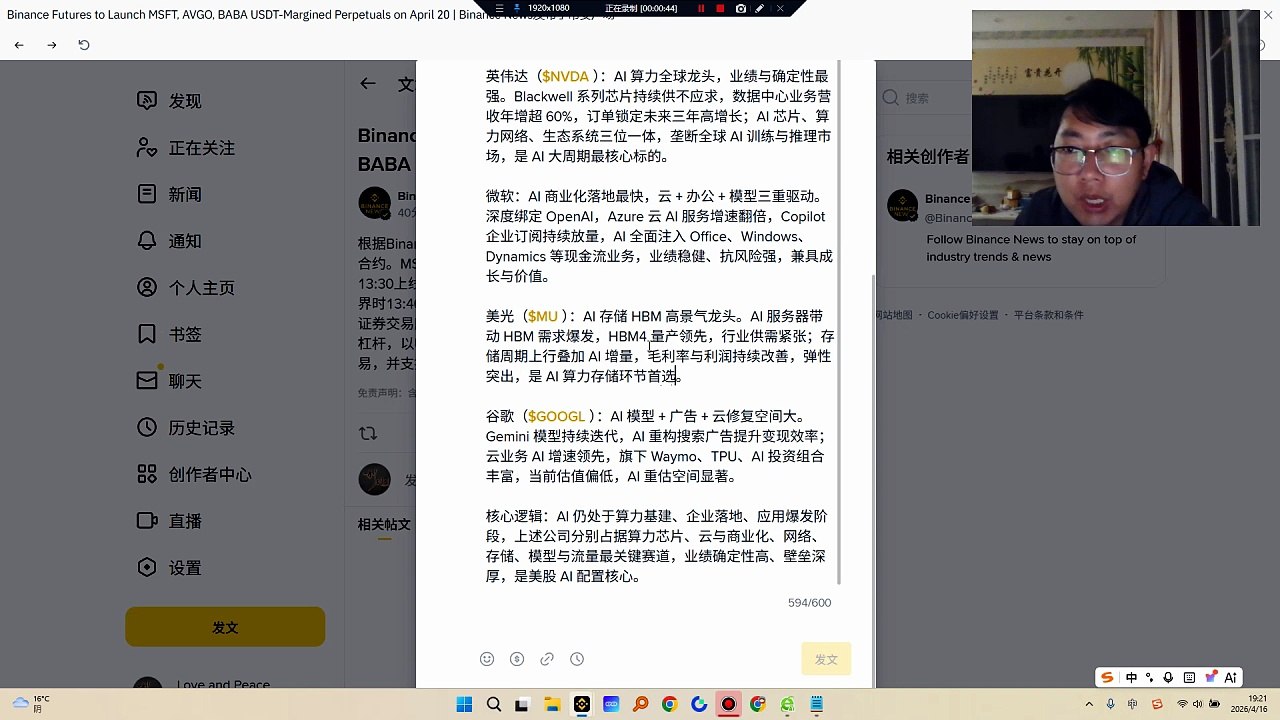
Task: Stop the screen recording
Action: 720,8
